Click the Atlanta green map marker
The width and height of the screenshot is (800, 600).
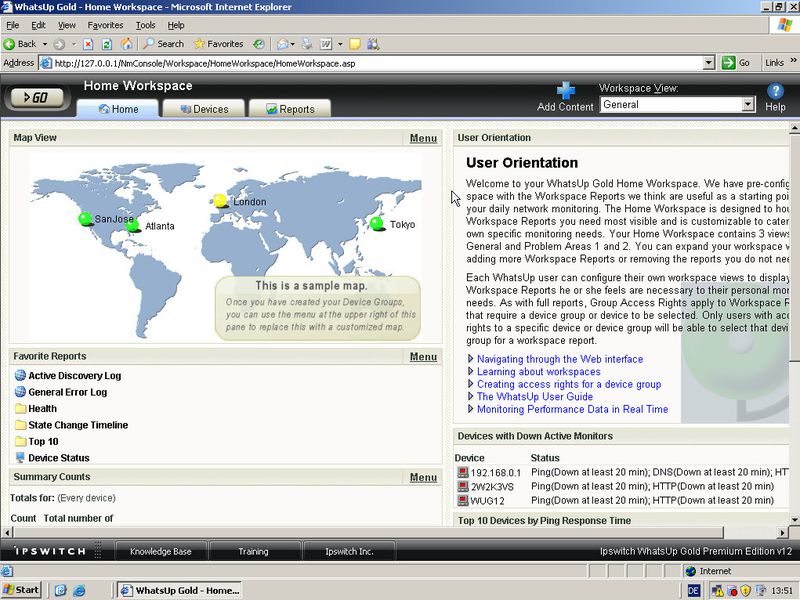click(x=132, y=225)
